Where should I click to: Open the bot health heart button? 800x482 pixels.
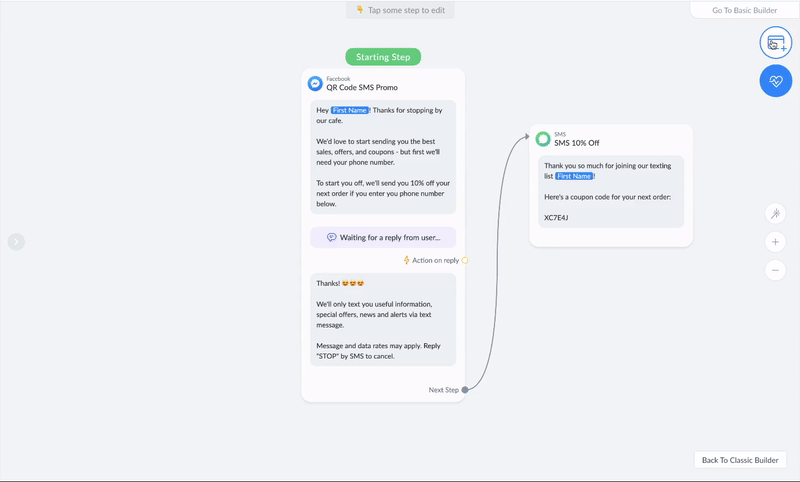(x=776, y=81)
